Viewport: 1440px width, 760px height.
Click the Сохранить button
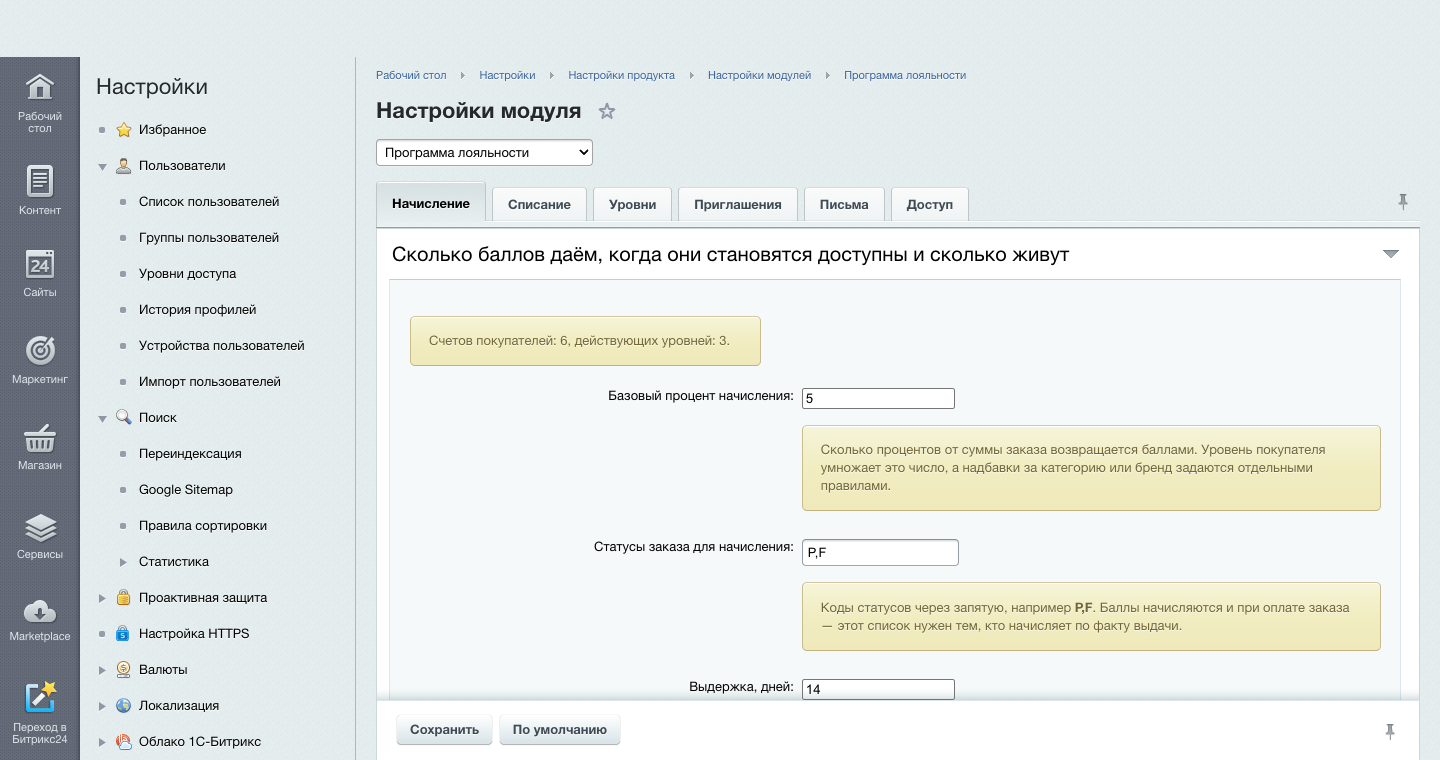[x=444, y=730]
